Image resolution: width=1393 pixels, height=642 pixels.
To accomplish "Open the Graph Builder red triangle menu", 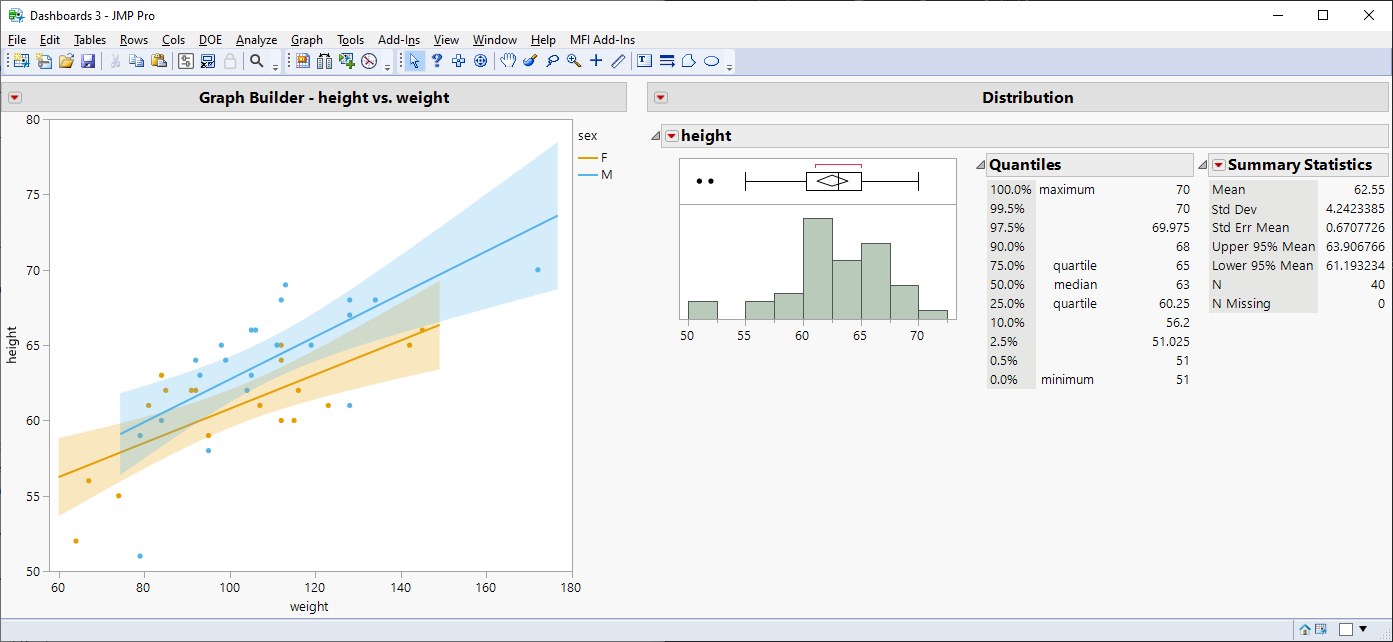I will click(x=14, y=97).
